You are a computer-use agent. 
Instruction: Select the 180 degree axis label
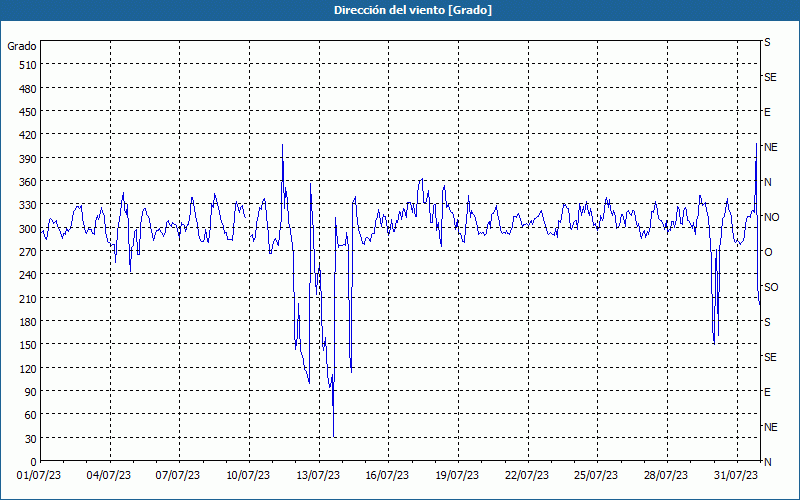[28, 322]
